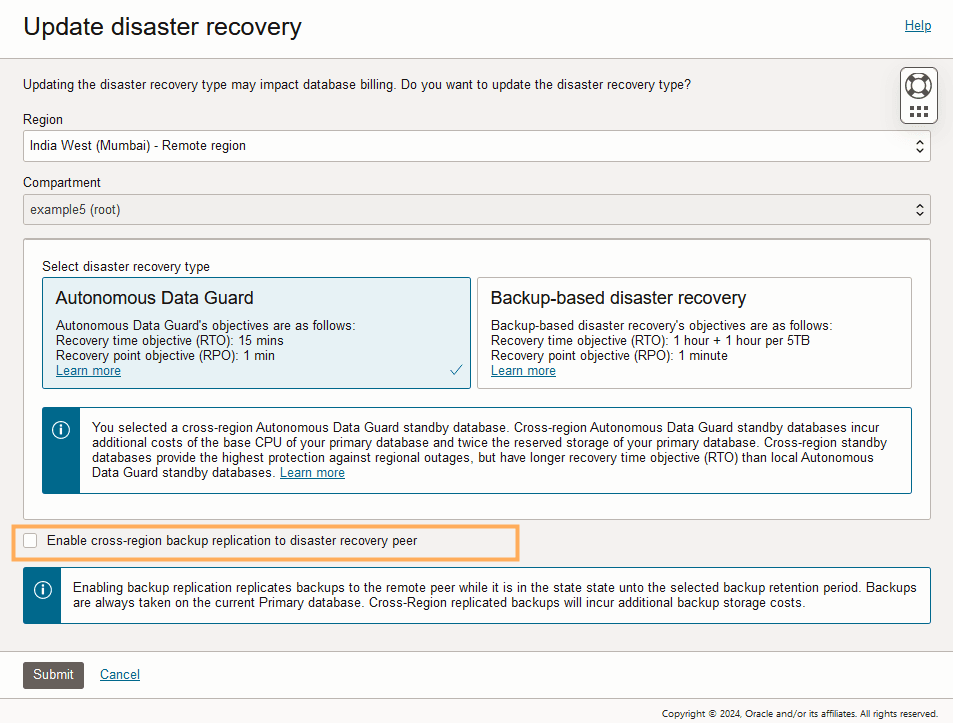953x723 pixels.
Task: Click the Cancel link
Action: pos(120,674)
